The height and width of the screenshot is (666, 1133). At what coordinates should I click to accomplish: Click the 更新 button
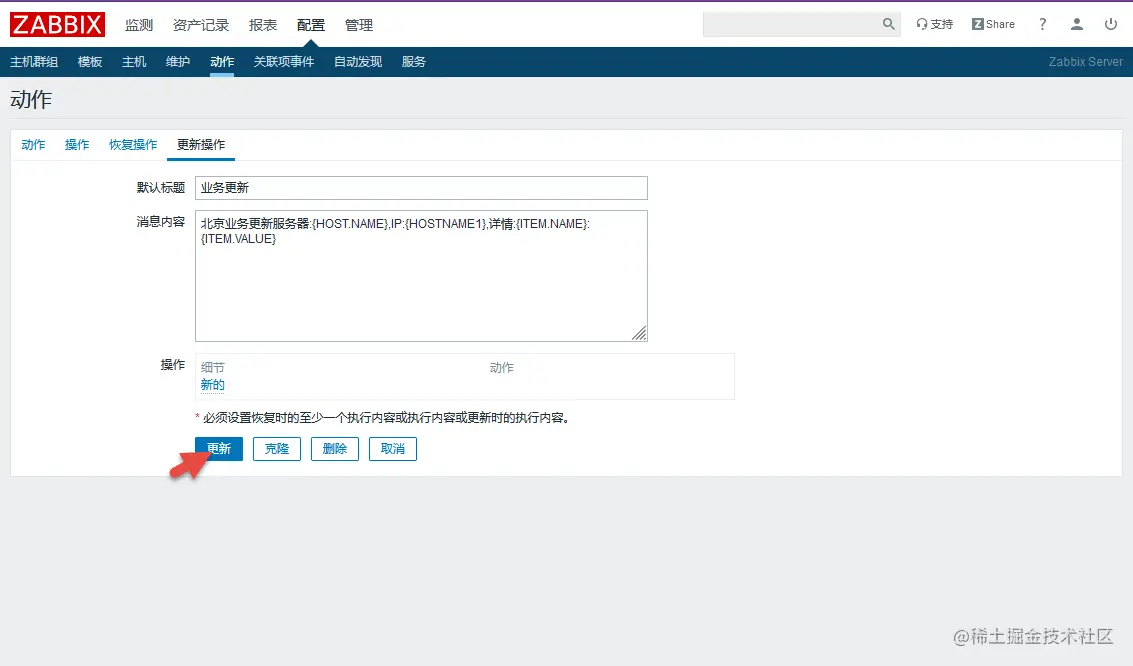coord(219,448)
